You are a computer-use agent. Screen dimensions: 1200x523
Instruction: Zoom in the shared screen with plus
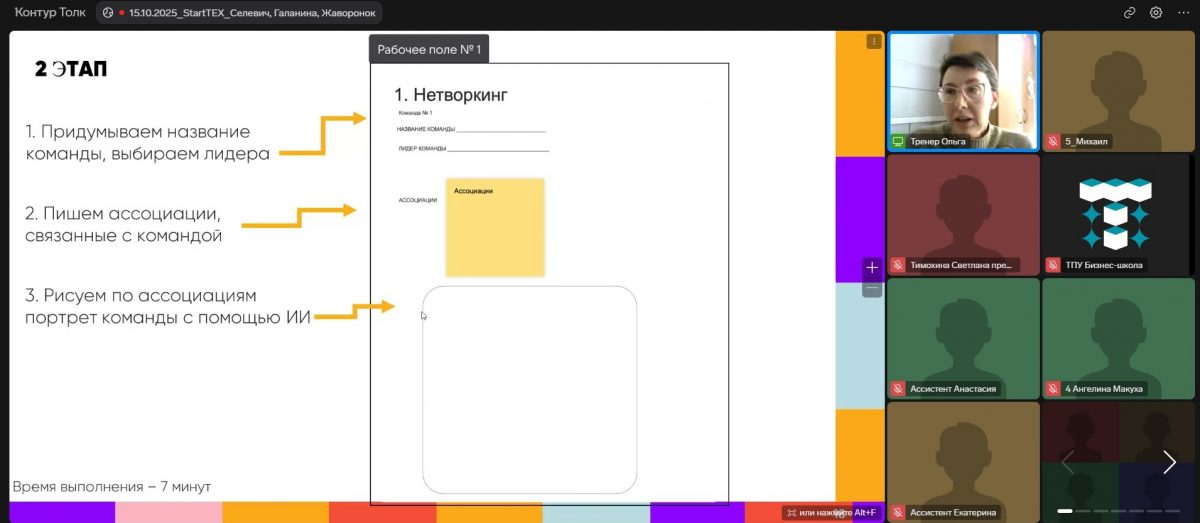872,268
